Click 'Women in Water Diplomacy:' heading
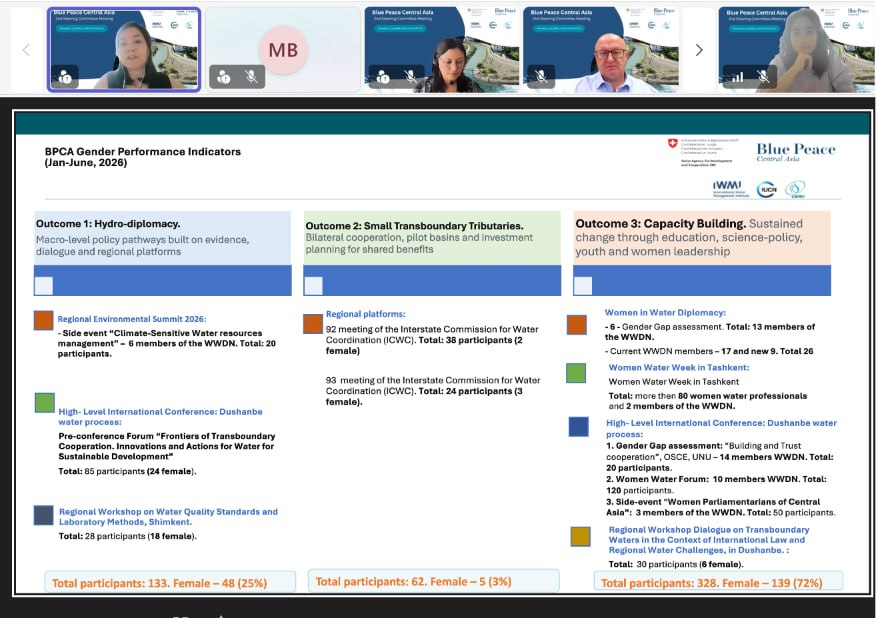 click(x=665, y=312)
